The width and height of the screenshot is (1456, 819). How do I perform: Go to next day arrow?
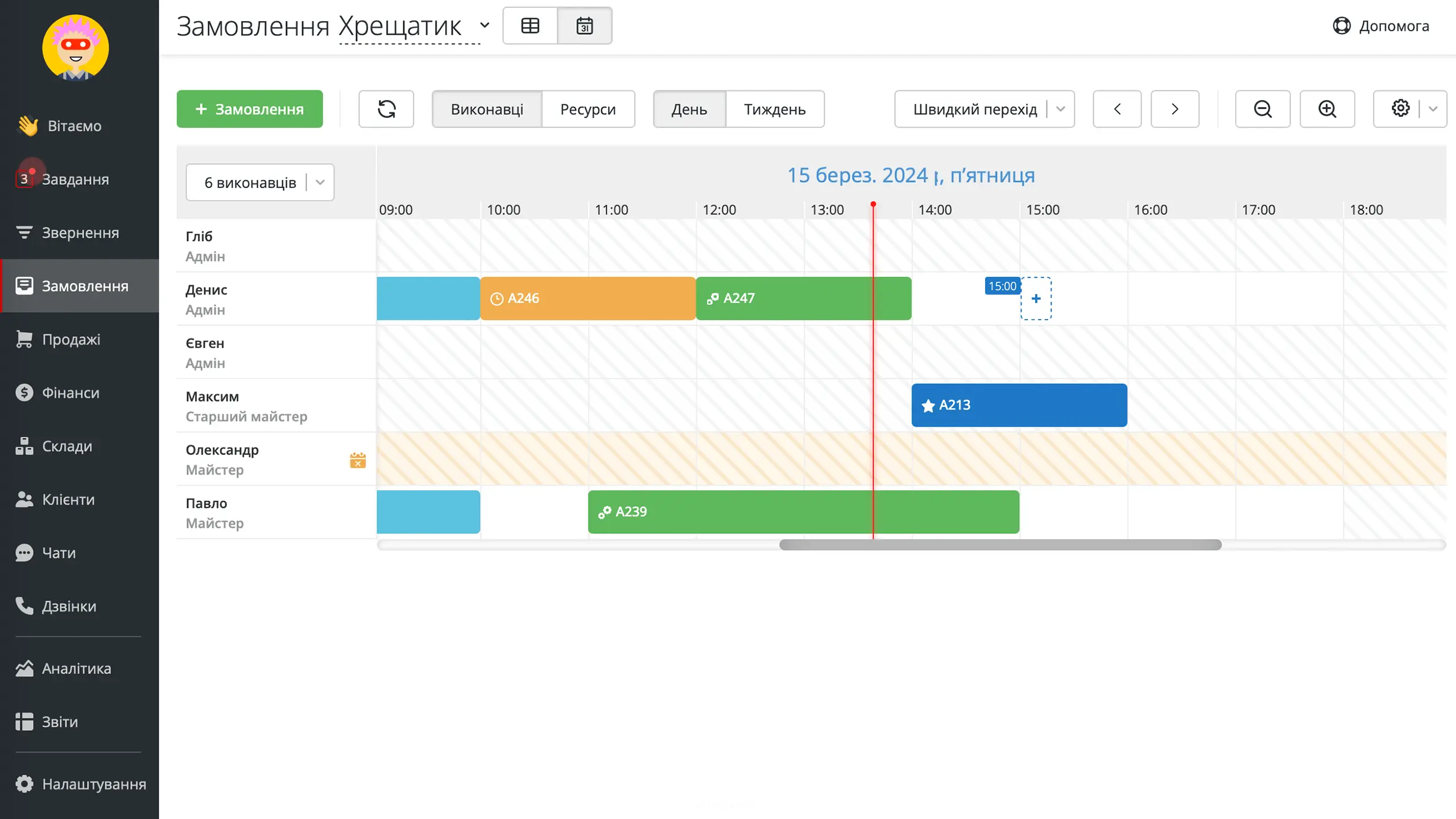(x=1175, y=109)
